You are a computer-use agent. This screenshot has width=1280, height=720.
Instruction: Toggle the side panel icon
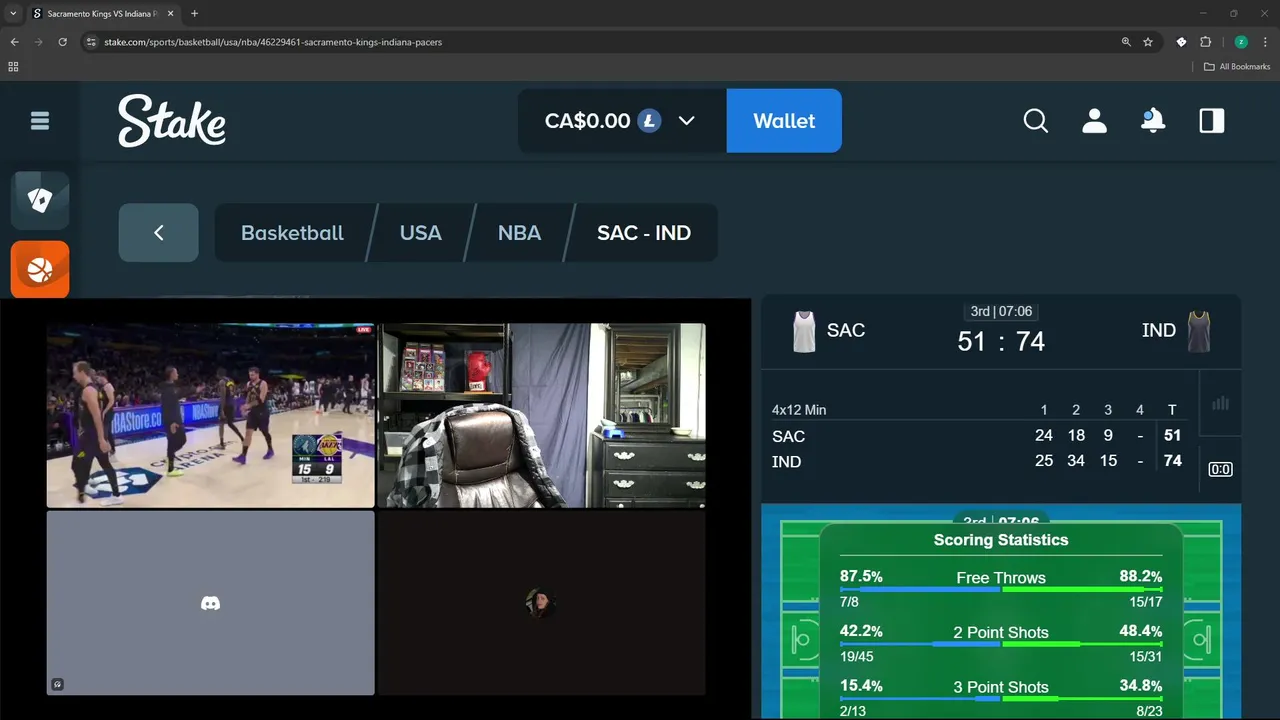1212,121
